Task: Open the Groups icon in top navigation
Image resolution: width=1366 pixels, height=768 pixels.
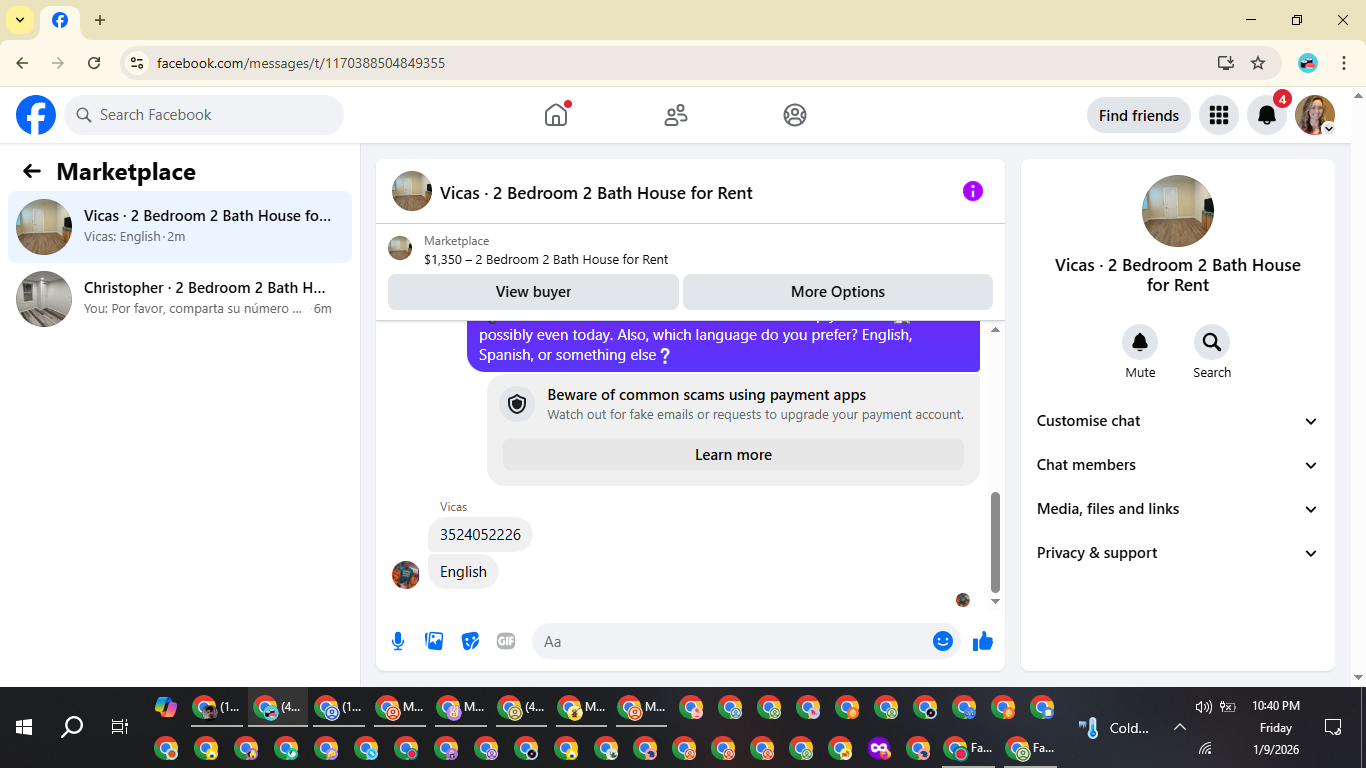Action: point(795,115)
